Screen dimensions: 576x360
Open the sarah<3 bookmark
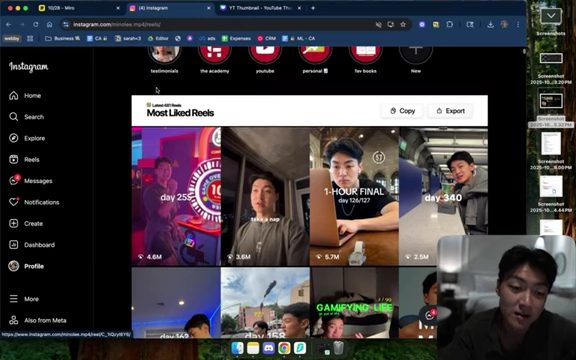(x=128, y=38)
